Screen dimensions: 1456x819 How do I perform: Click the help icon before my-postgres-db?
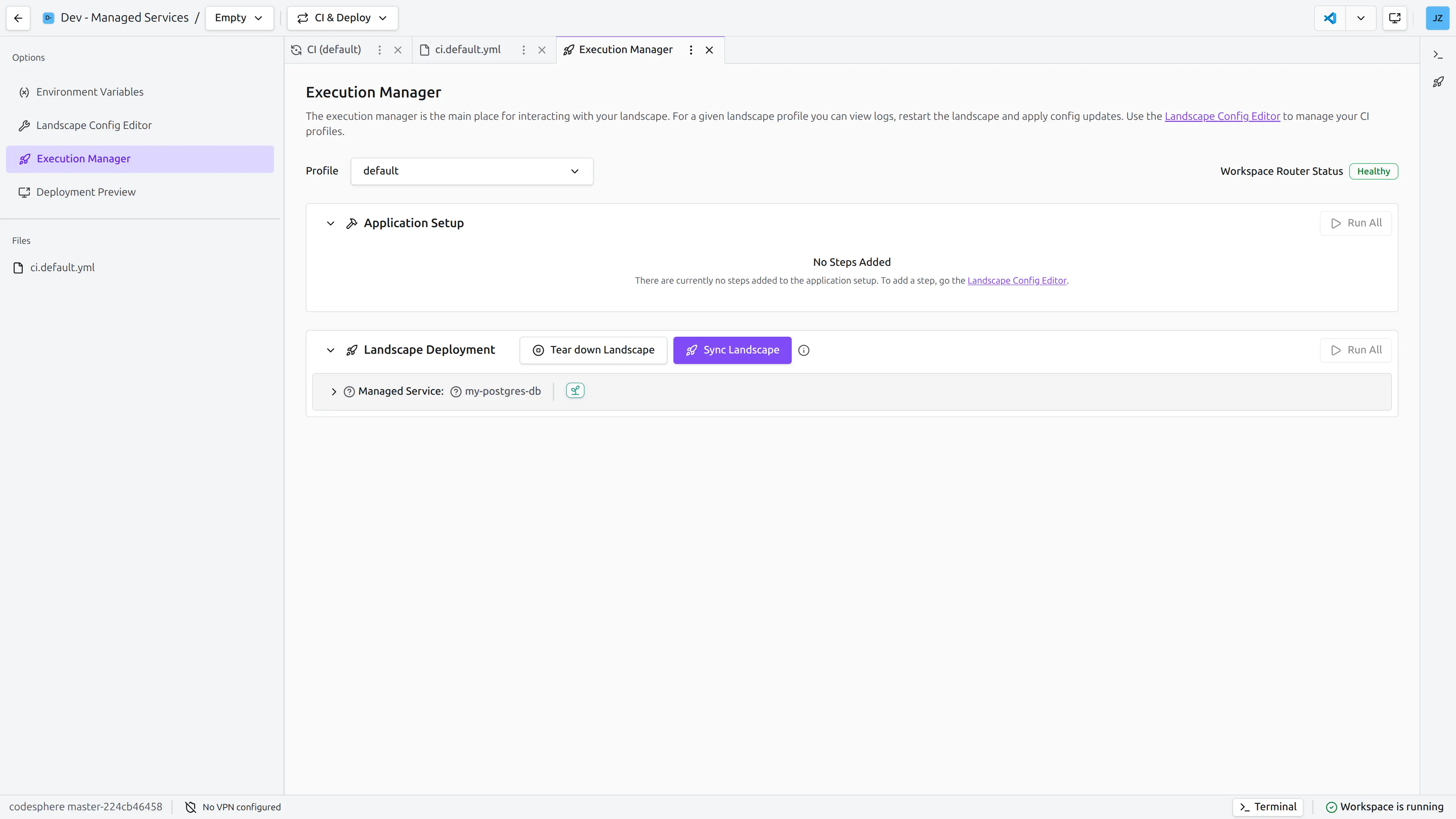pyautogui.click(x=455, y=391)
